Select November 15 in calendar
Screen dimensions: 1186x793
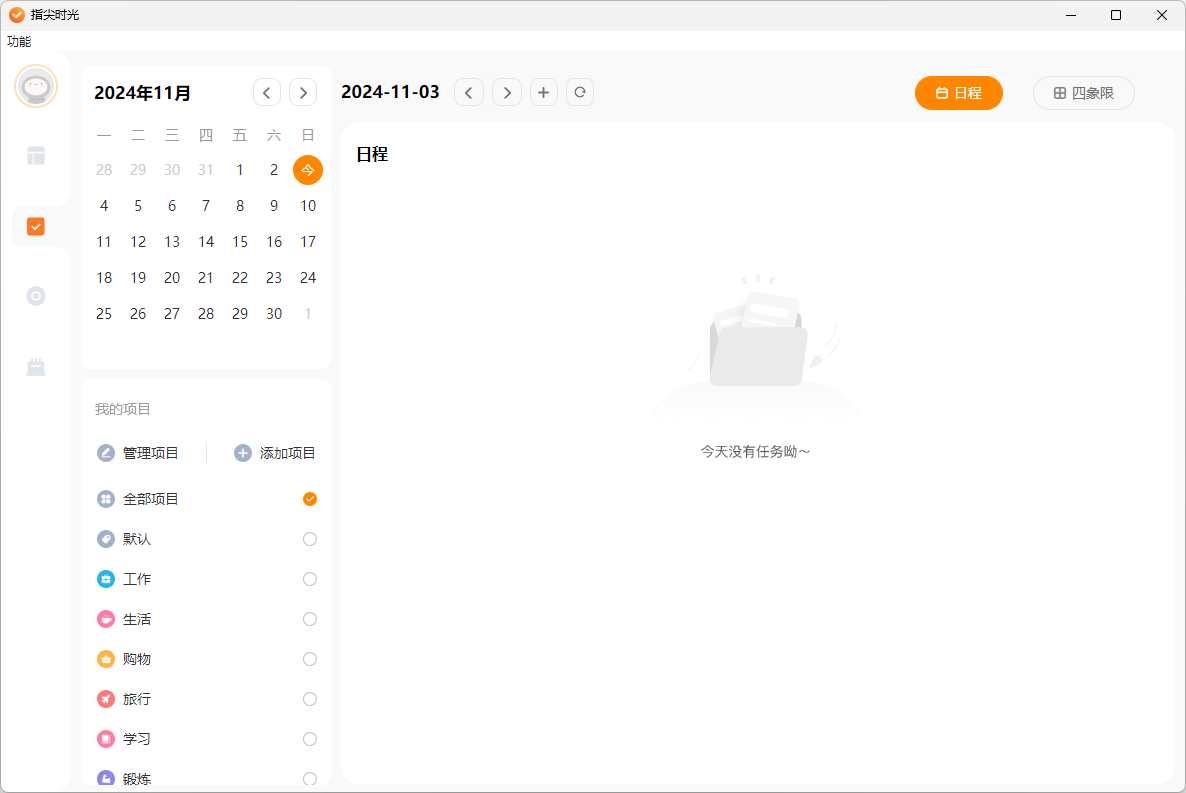[240, 241]
